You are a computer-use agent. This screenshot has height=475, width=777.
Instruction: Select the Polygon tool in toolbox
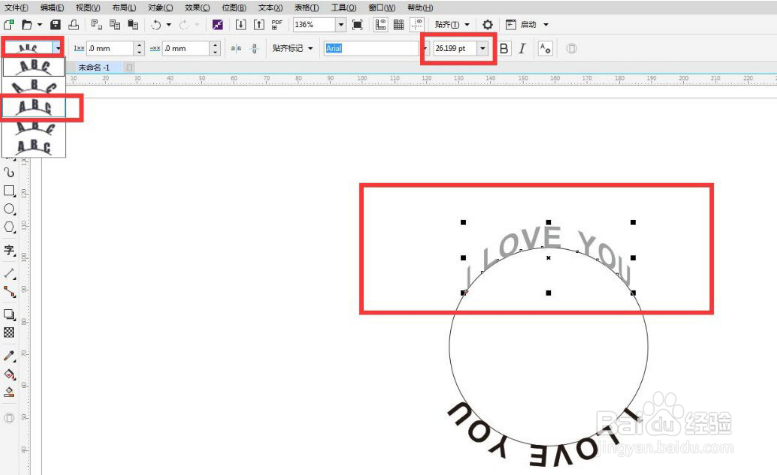[x=9, y=227]
